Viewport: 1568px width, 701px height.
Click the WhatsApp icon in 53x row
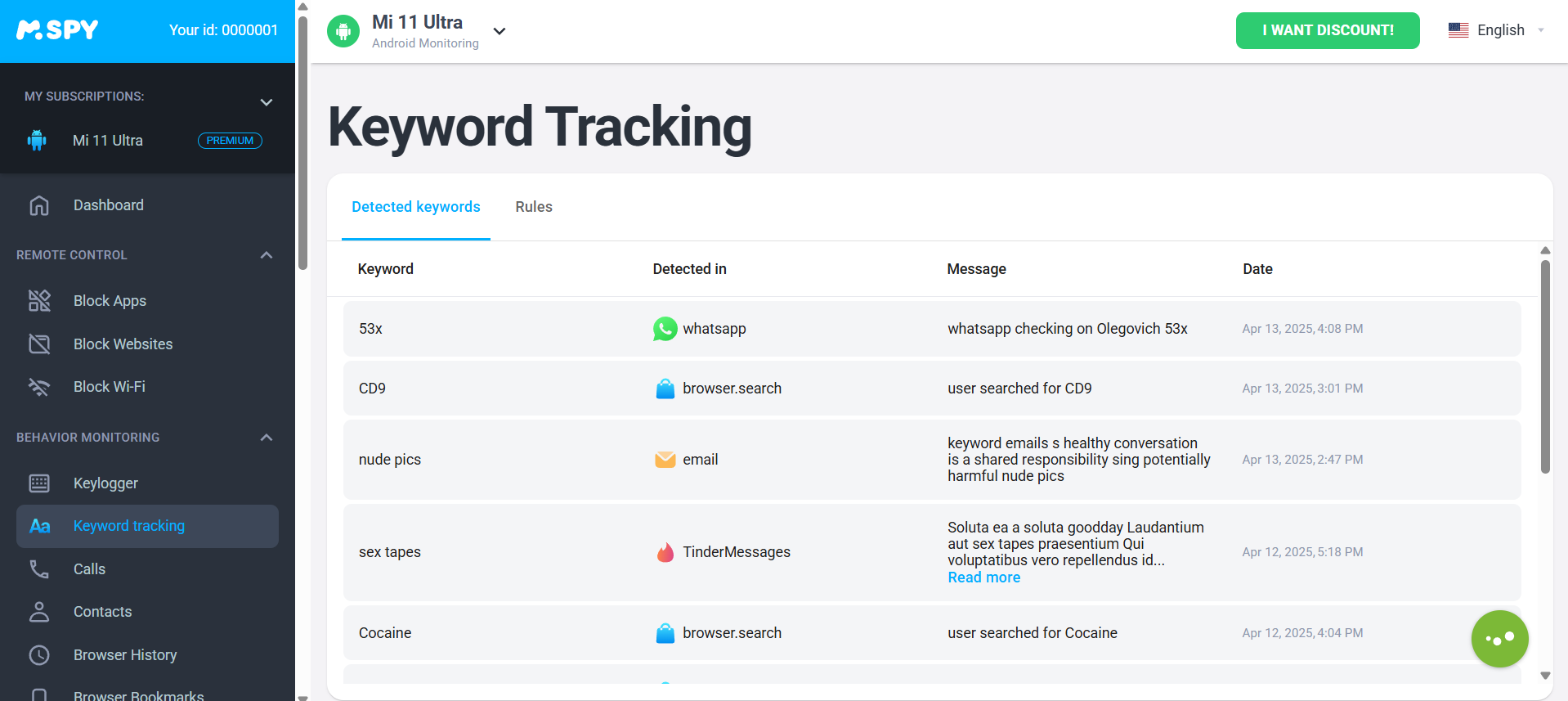click(x=665, y=329)
